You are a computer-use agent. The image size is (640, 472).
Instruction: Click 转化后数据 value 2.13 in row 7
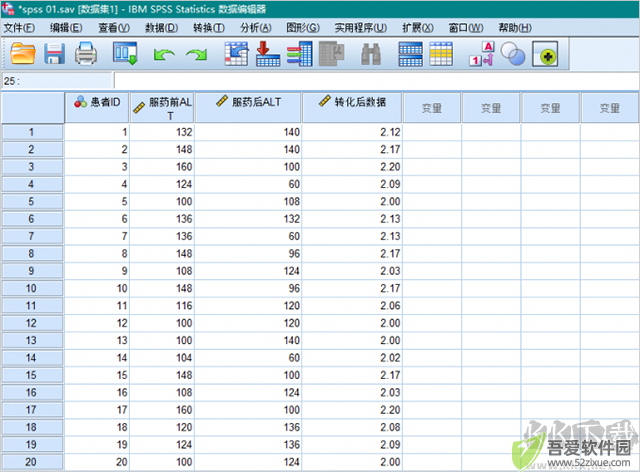tap(352, 236)
